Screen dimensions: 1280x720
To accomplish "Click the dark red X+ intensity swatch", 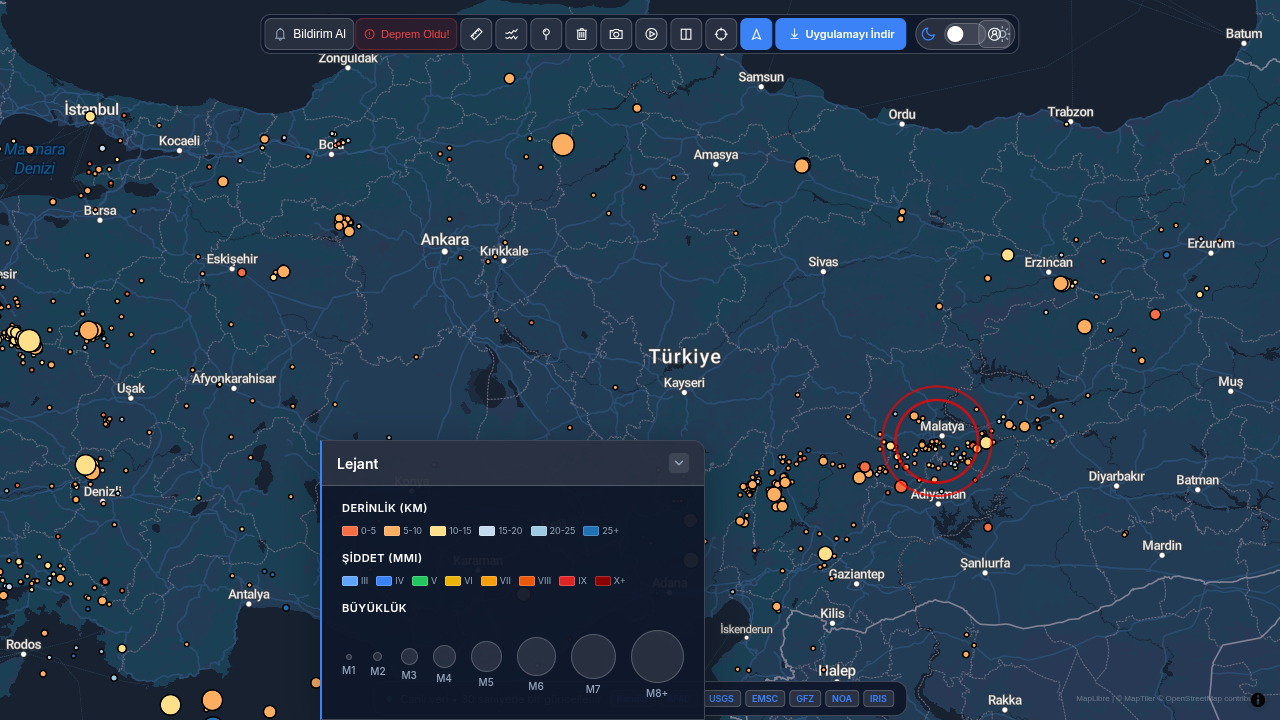I will (x=603, y=581).
